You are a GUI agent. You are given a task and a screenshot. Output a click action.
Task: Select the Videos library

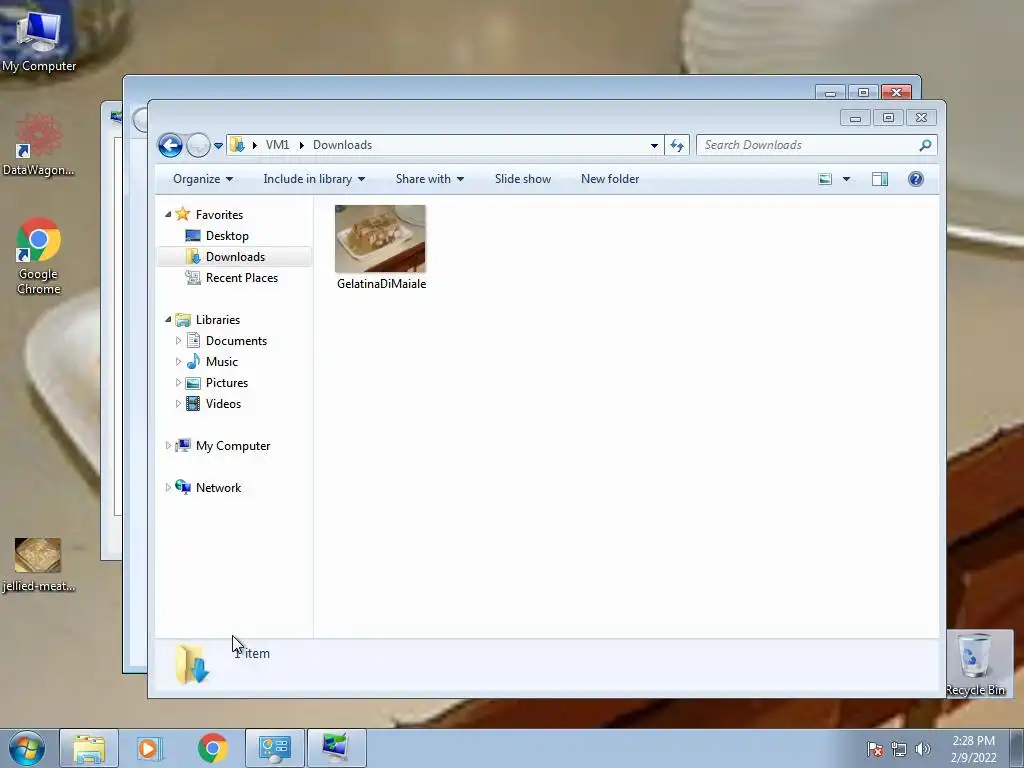[223, 404]
